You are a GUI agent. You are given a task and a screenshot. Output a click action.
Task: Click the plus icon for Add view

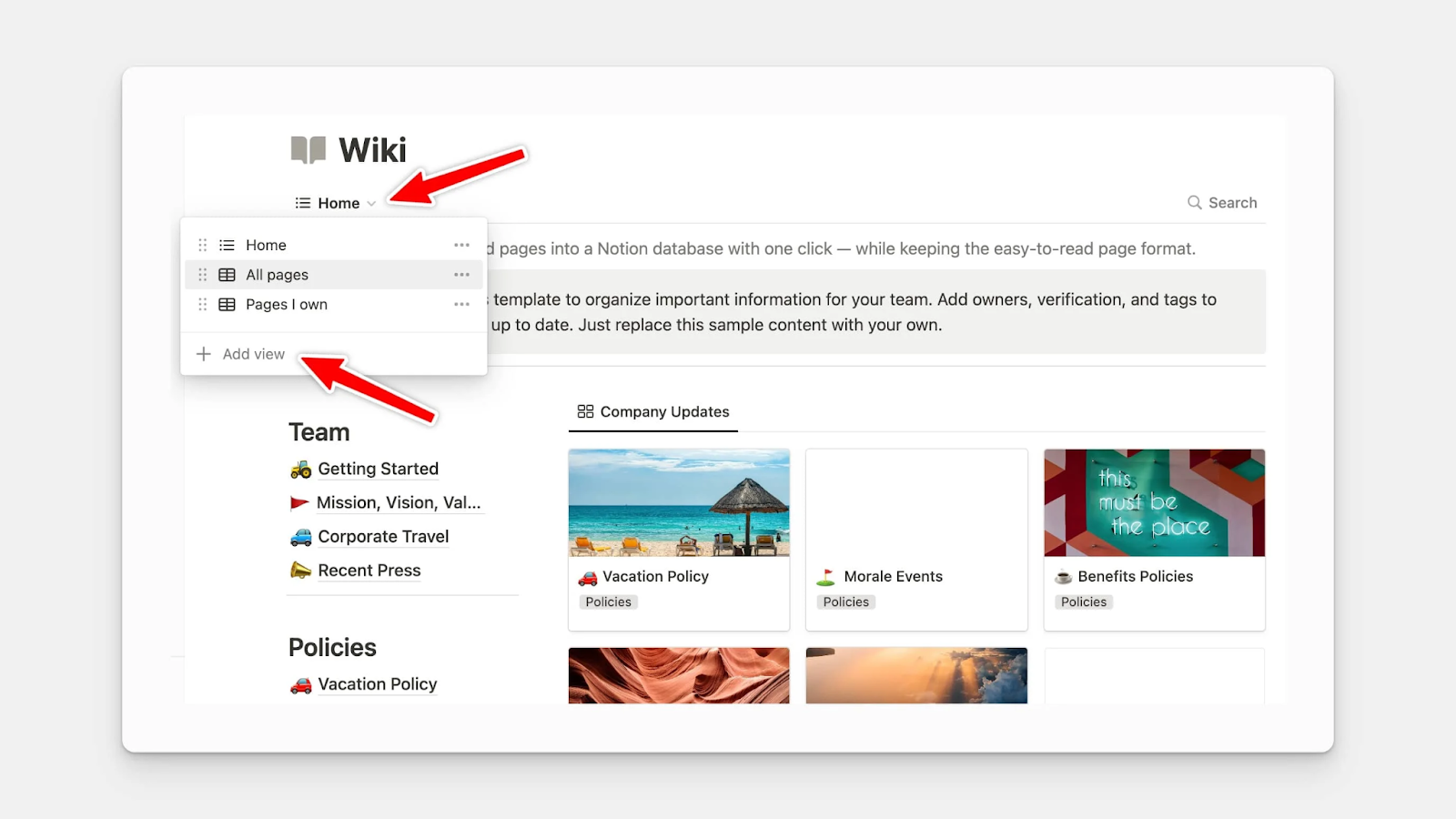204,354
